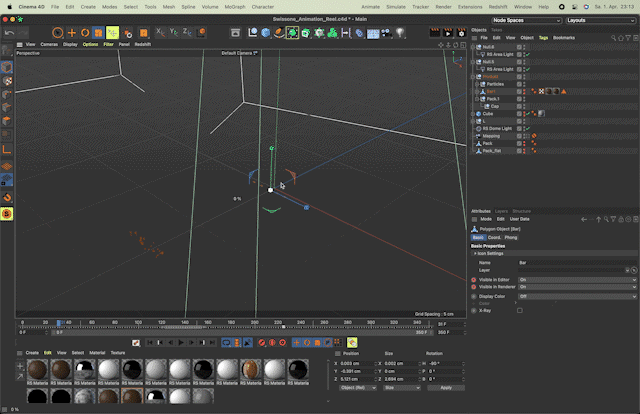This screenshot has height=414, width=640.
Task: Toggle the timeline loop playback icon
Action: pos(226,343)
